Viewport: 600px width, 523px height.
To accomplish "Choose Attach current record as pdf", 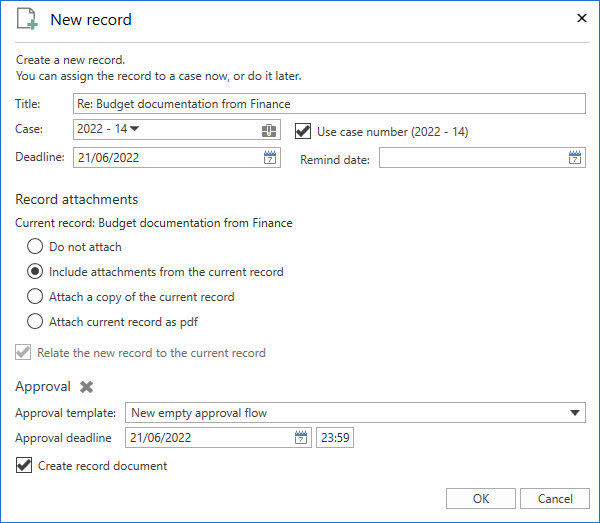I will pos(35,322).
